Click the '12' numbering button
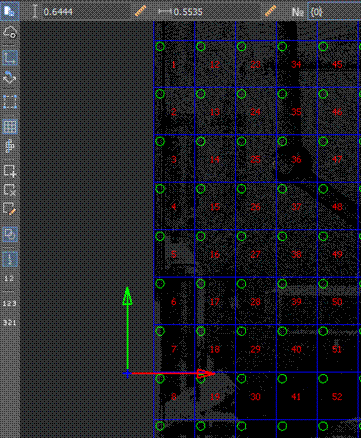 (x=9, y=278)
